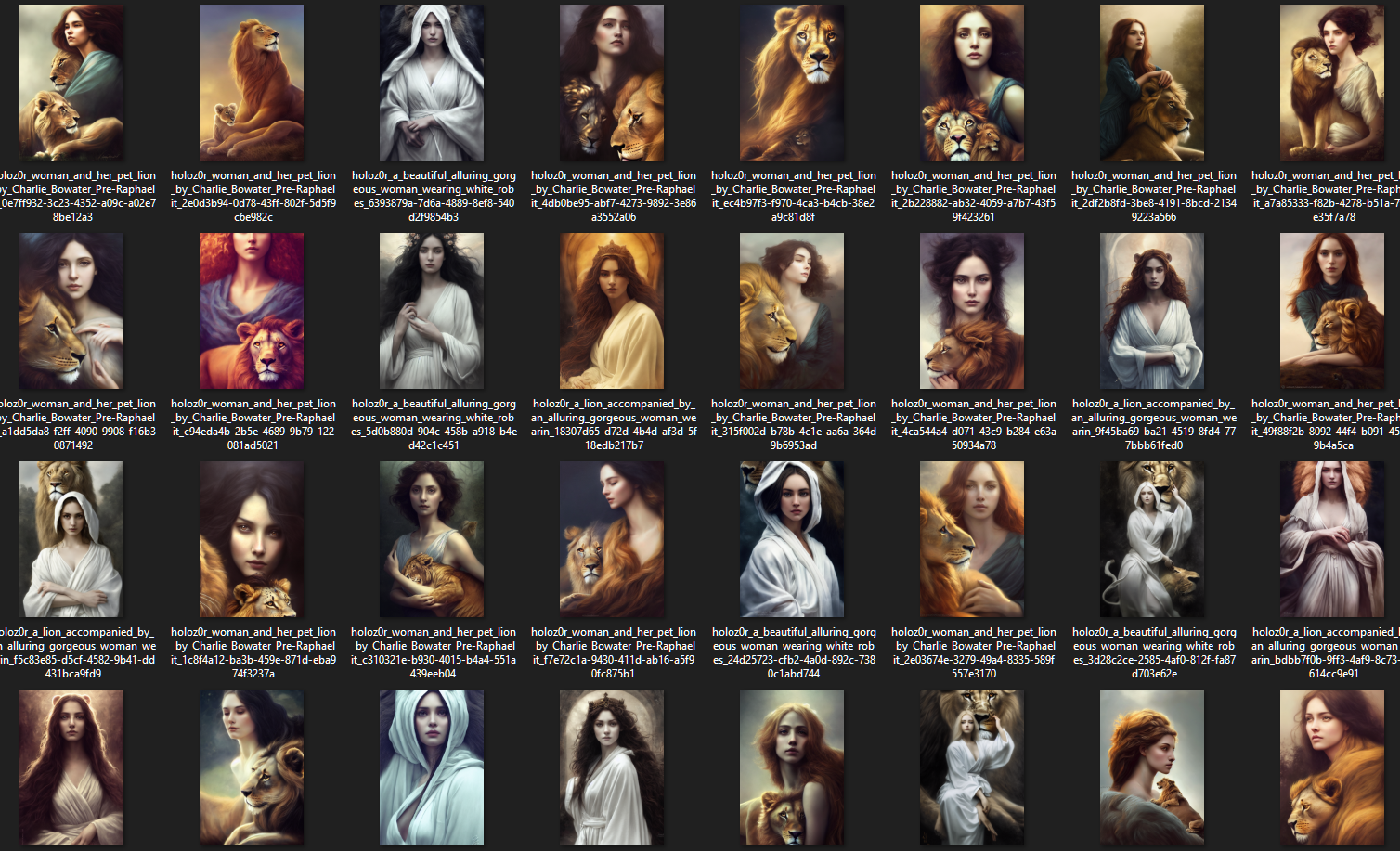Click the file name containing c310321e-b930-4015
The image size is (1400, 851).
434,652
